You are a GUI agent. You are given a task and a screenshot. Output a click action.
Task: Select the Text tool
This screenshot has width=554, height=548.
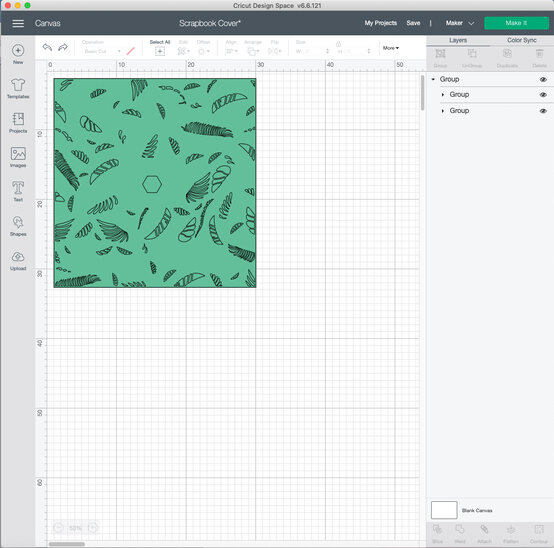[x=18, y=191]
